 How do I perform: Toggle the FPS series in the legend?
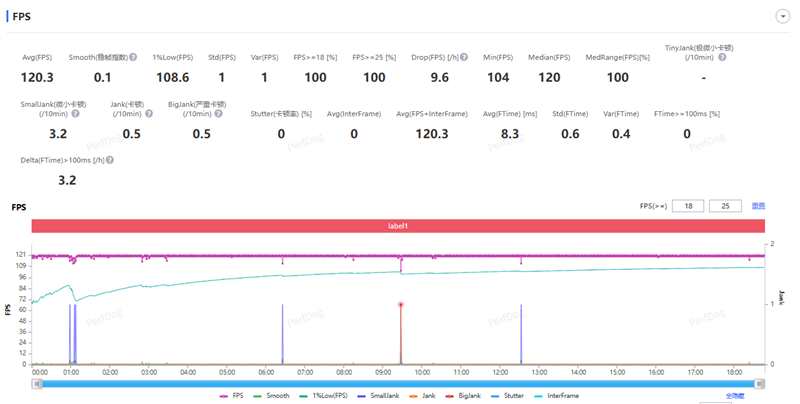(x=232, y=396)
